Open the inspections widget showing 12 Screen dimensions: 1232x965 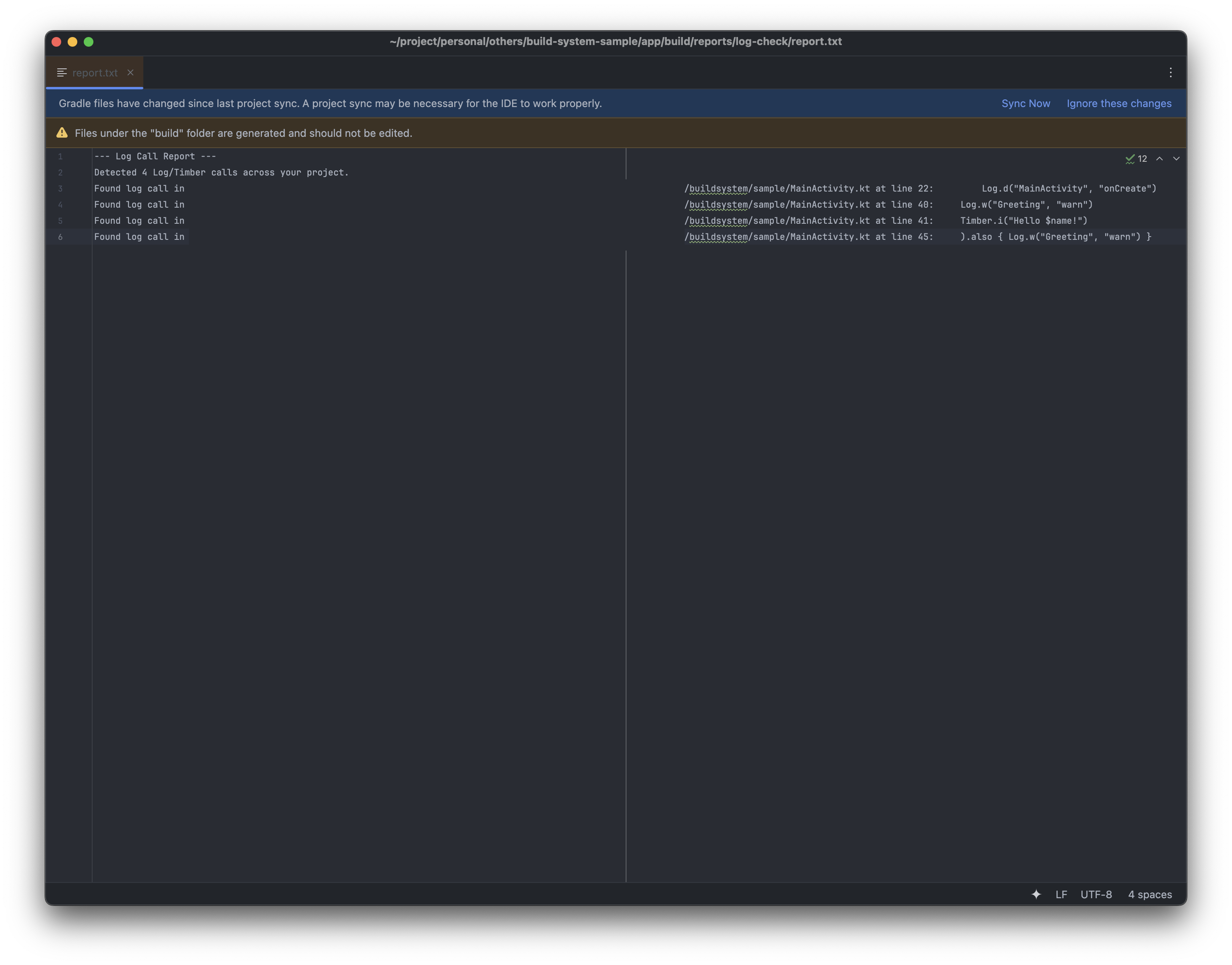pos(1136,159)
